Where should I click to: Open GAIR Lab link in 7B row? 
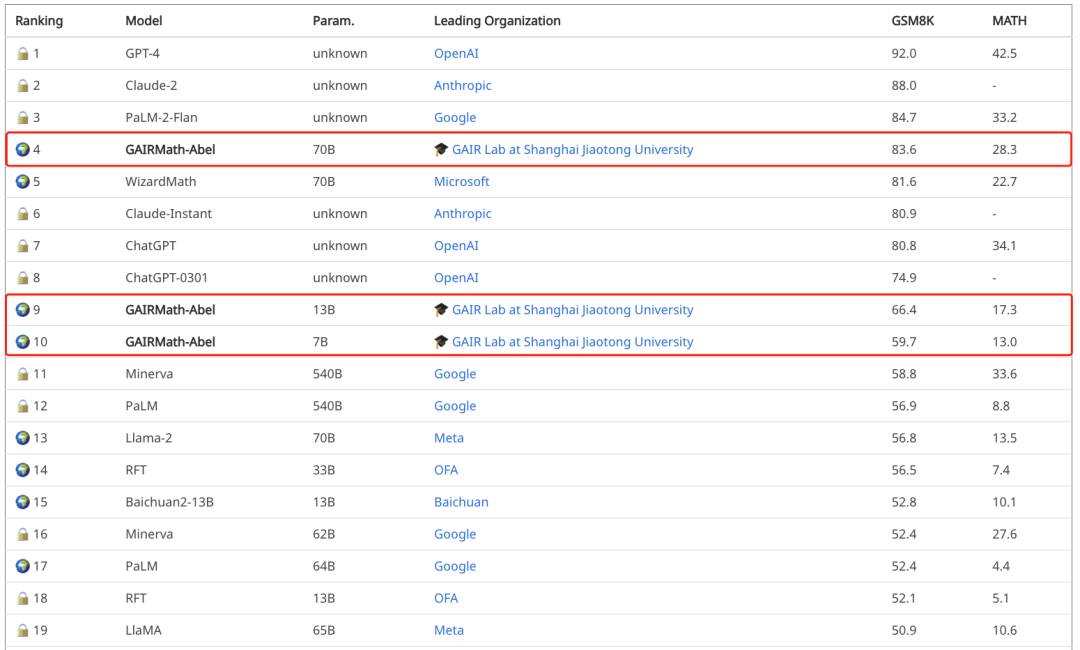(x=572, y=342)
